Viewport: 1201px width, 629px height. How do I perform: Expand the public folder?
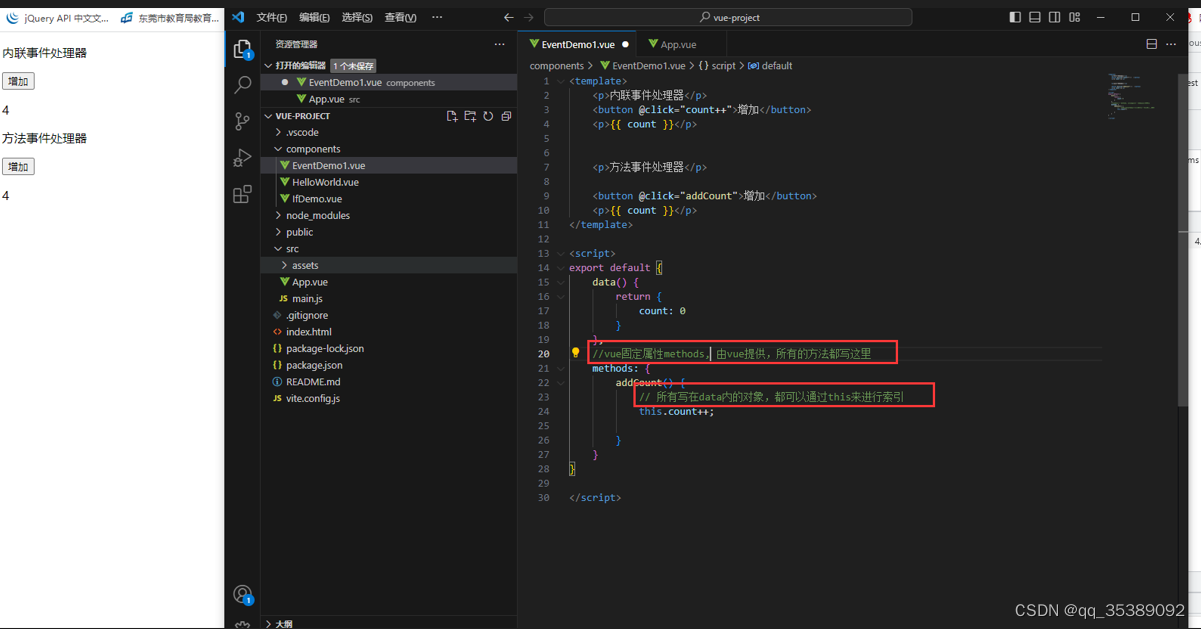click(278, 232)
